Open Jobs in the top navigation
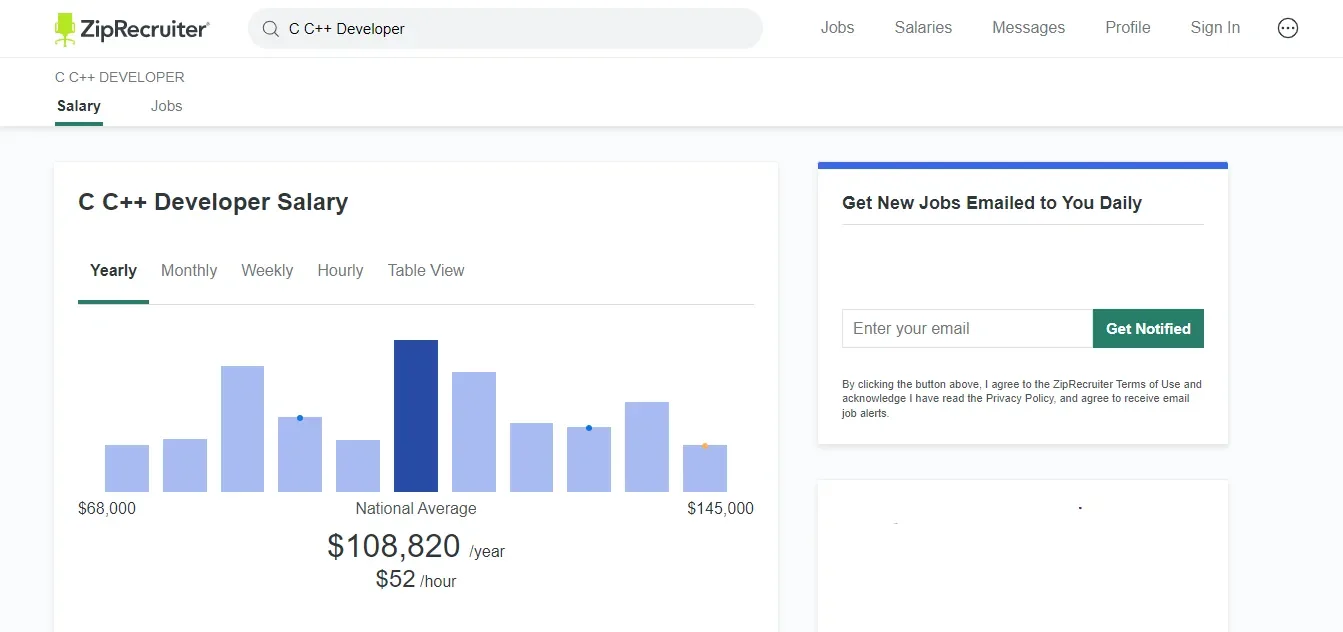This screenshot has height=632, width=1343. 837,28
